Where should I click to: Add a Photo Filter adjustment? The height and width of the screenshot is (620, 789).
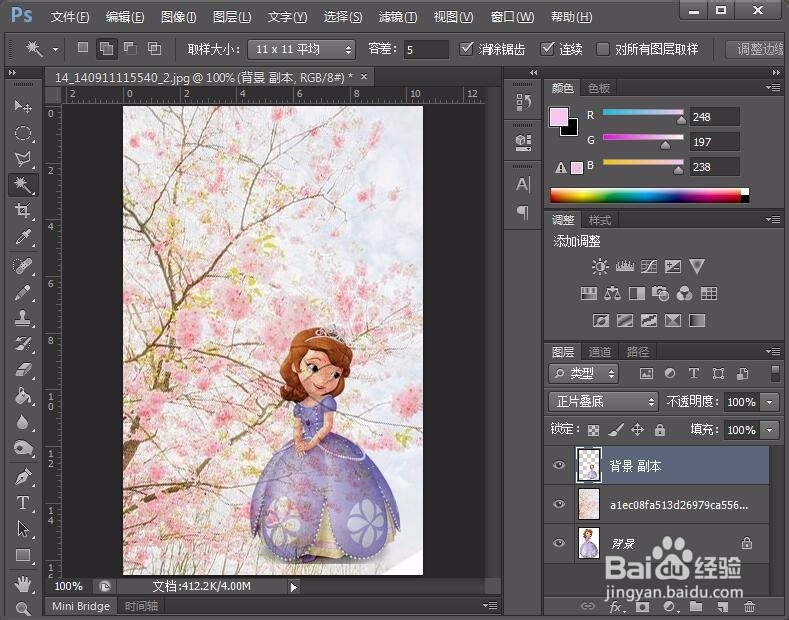pos(660,293)
